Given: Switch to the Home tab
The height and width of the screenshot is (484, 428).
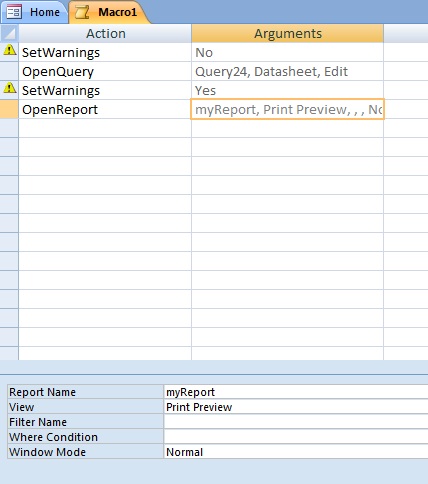Looking at the screenshot, I should pyautogui.click(x=34, y=12).
